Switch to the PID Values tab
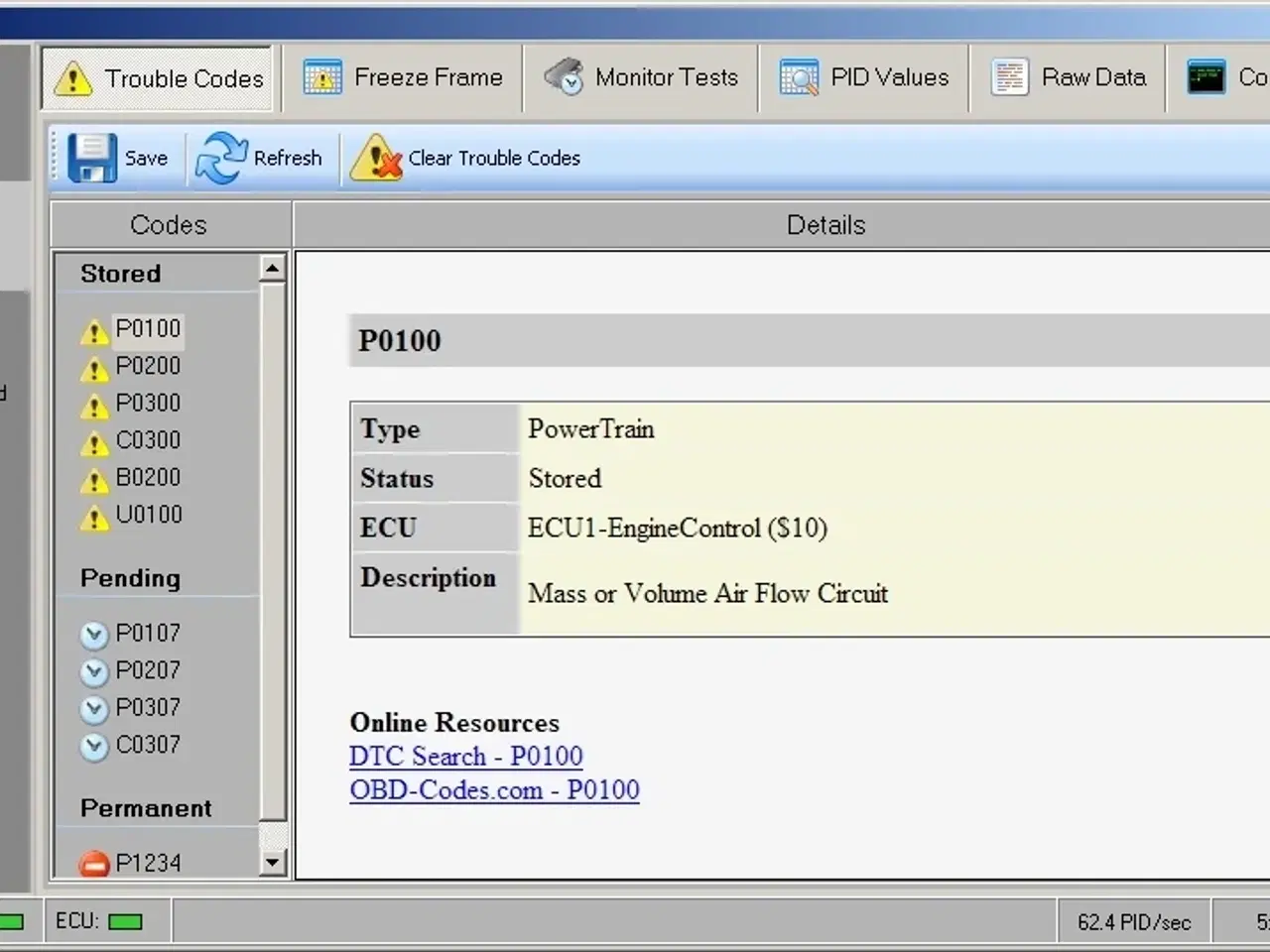Screen dimensions: 1270x952 pyautogui.click(x=863, y=77)
